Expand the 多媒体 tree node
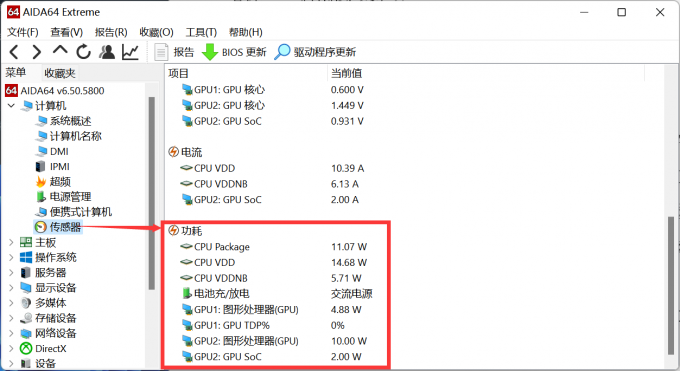This screenshot has width=680, height=371. [11, 303]
